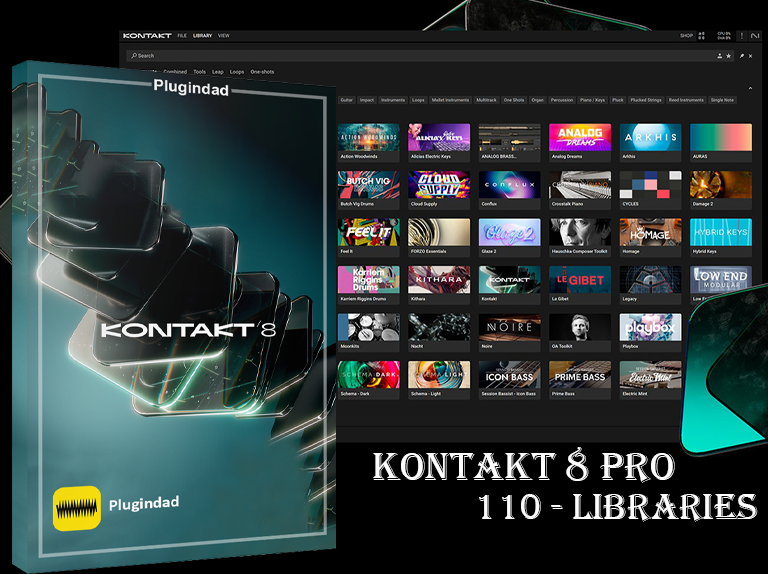
Task: Open the Homage library
Action: pos(650,238)
